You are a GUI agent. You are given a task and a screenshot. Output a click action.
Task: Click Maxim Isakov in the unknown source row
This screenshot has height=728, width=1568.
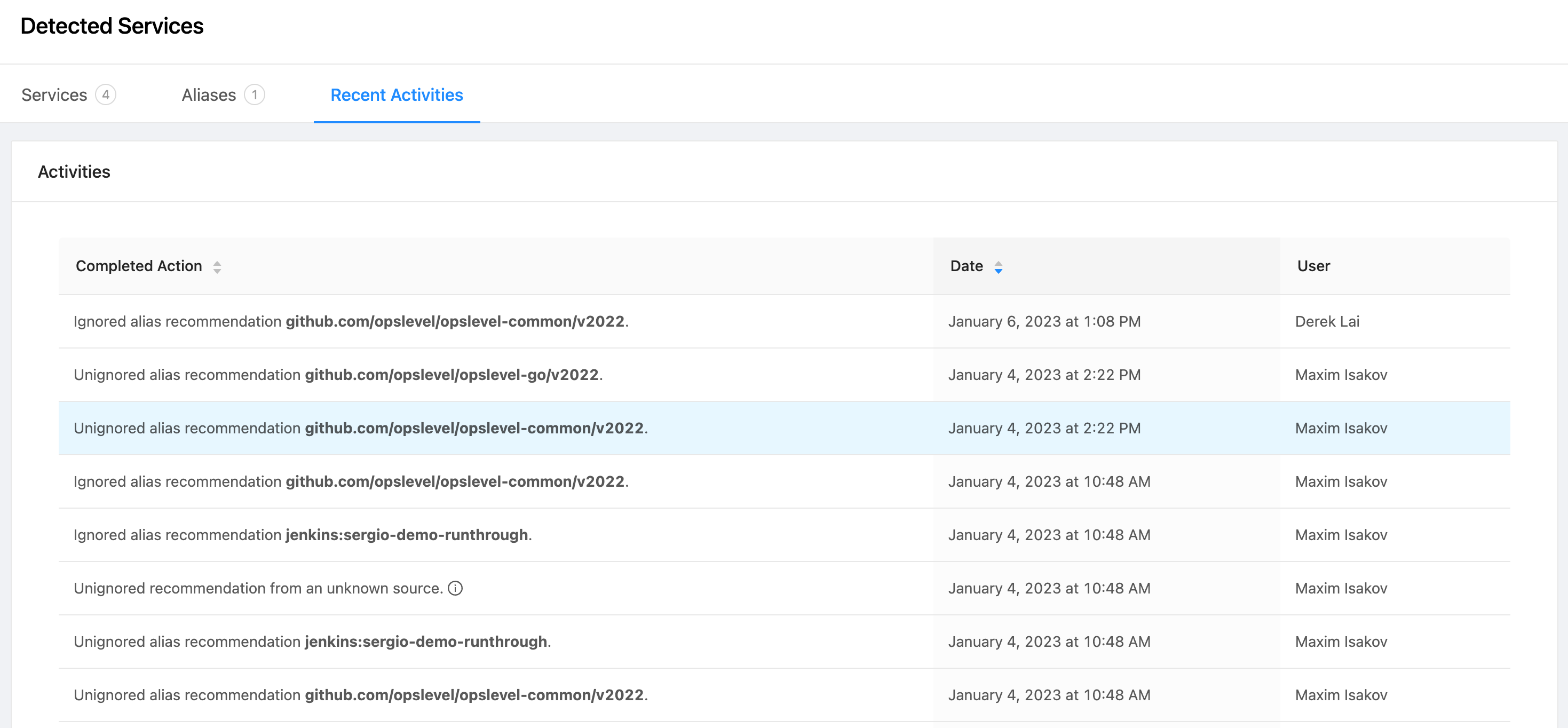coord(1341,588)
